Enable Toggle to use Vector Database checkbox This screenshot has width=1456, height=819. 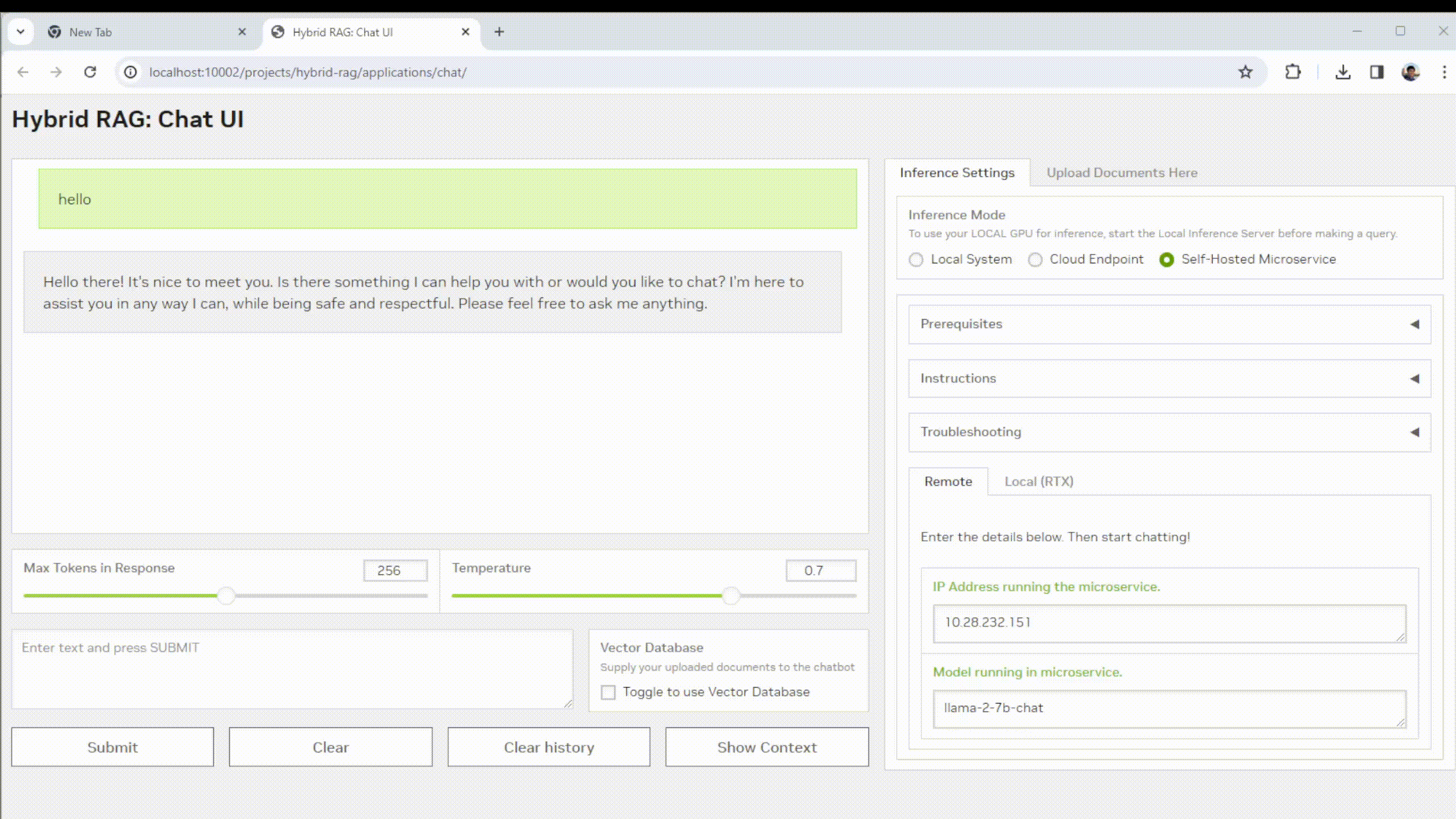(608, 692)
